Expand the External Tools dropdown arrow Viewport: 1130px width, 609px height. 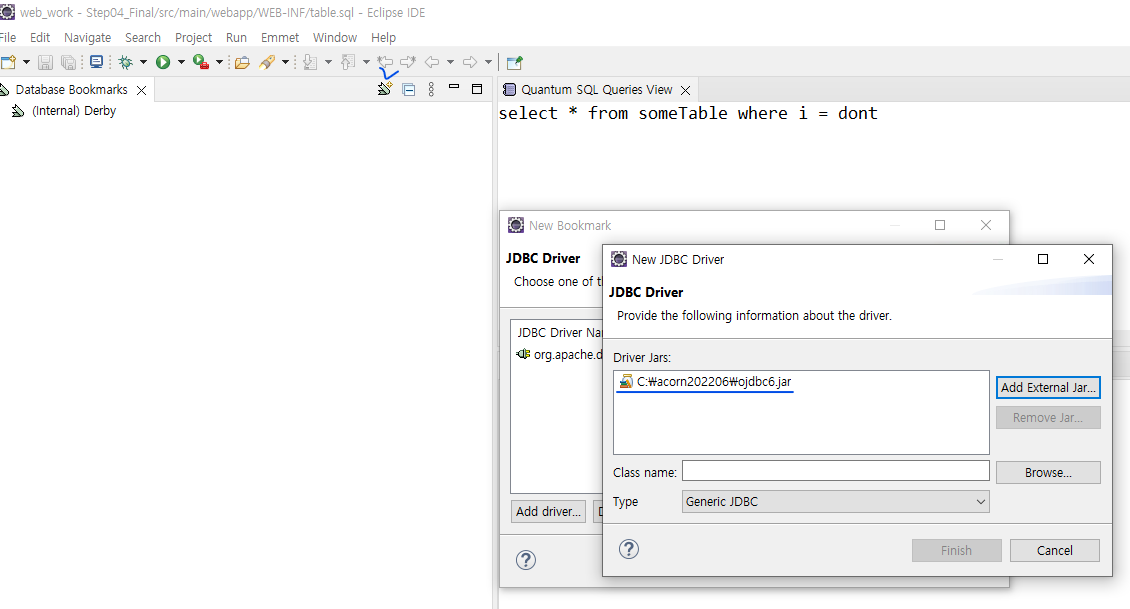pos(219,63)
